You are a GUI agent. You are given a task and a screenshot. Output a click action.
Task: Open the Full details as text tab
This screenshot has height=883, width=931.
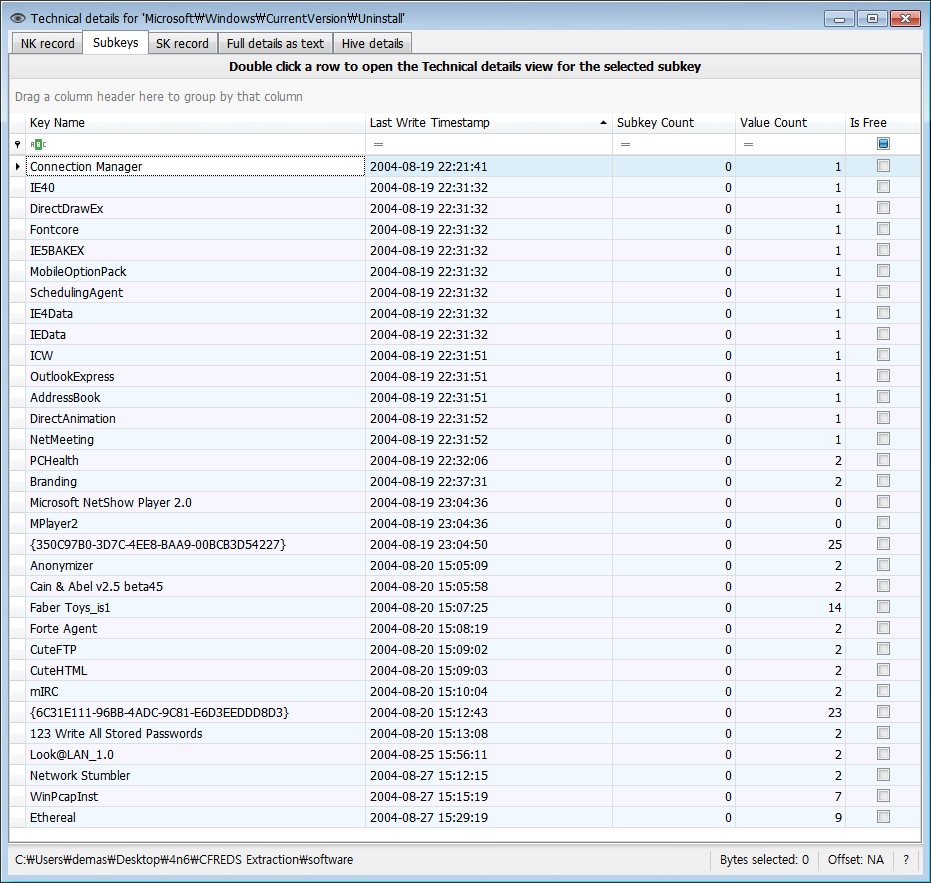(x=276, y=43)
